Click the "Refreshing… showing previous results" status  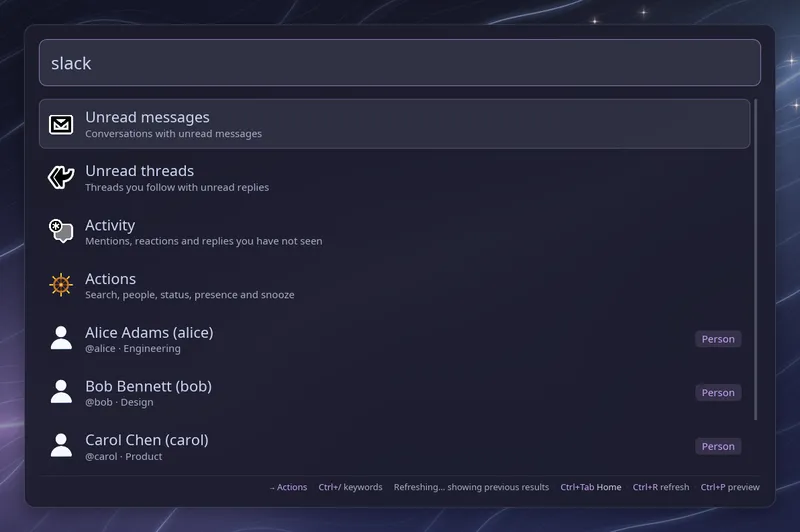pos(471,487)
